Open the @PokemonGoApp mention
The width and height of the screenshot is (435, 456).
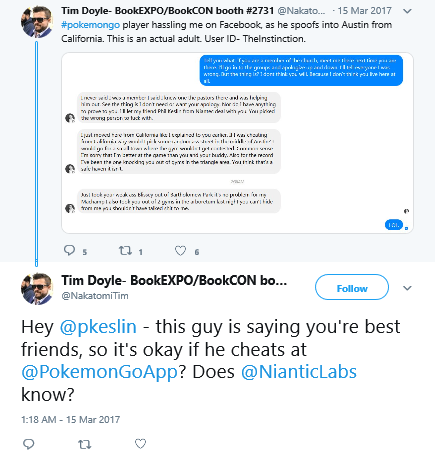(x=100, y=372)
